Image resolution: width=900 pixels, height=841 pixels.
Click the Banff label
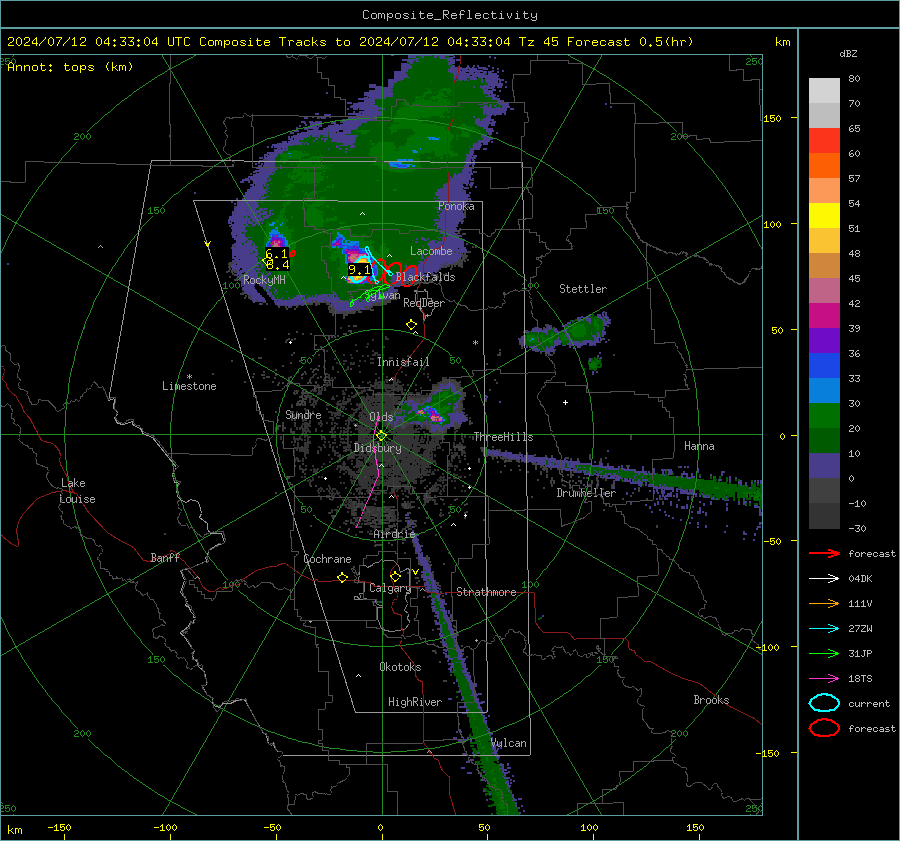click(165, 557)
